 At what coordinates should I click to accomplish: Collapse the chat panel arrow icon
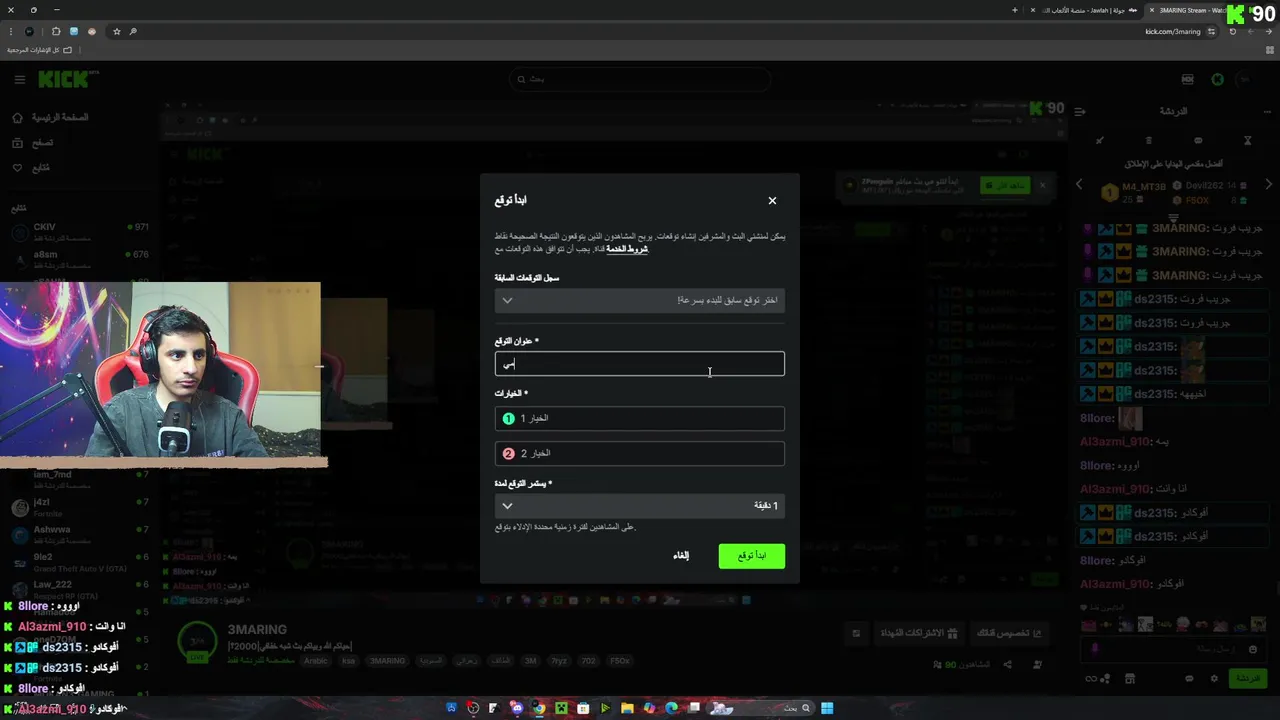(1080, 111)
